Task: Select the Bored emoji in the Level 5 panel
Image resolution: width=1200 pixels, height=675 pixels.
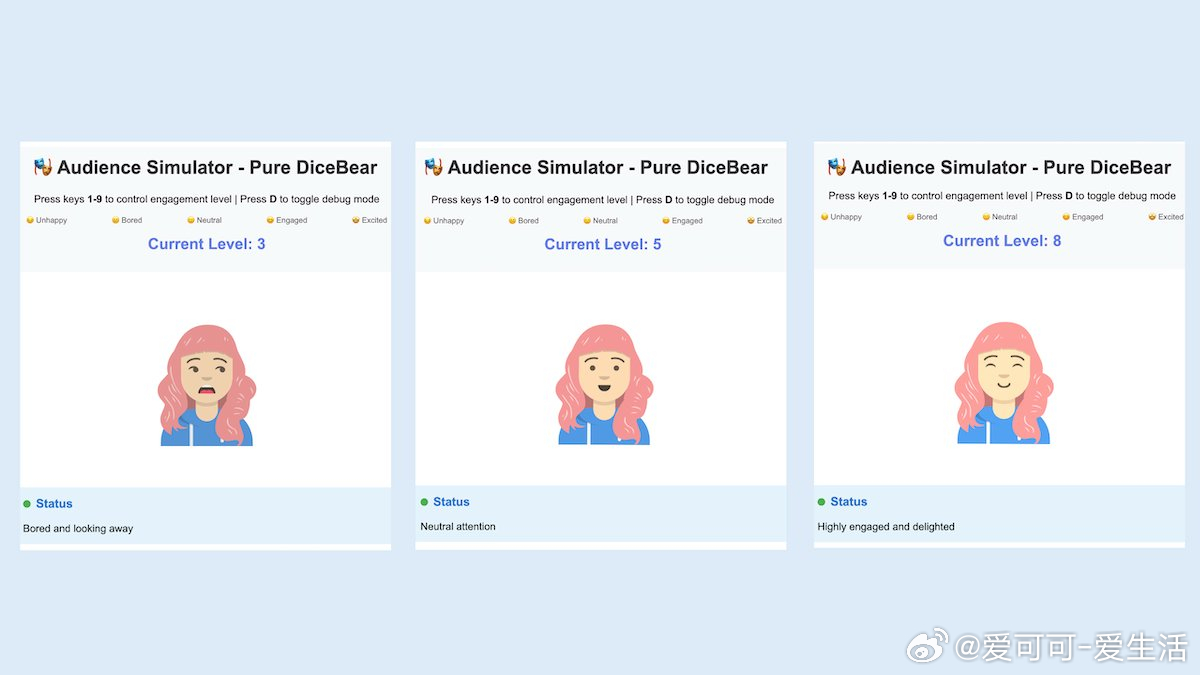Action: point(512,221)
